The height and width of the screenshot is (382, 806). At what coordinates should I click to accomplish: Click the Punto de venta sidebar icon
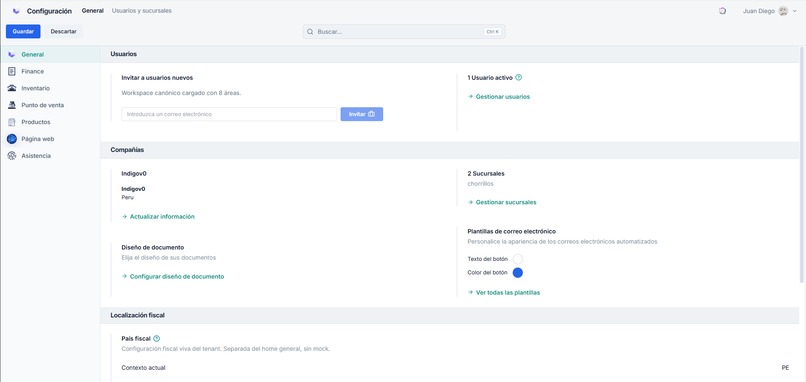tap(12, 105)
